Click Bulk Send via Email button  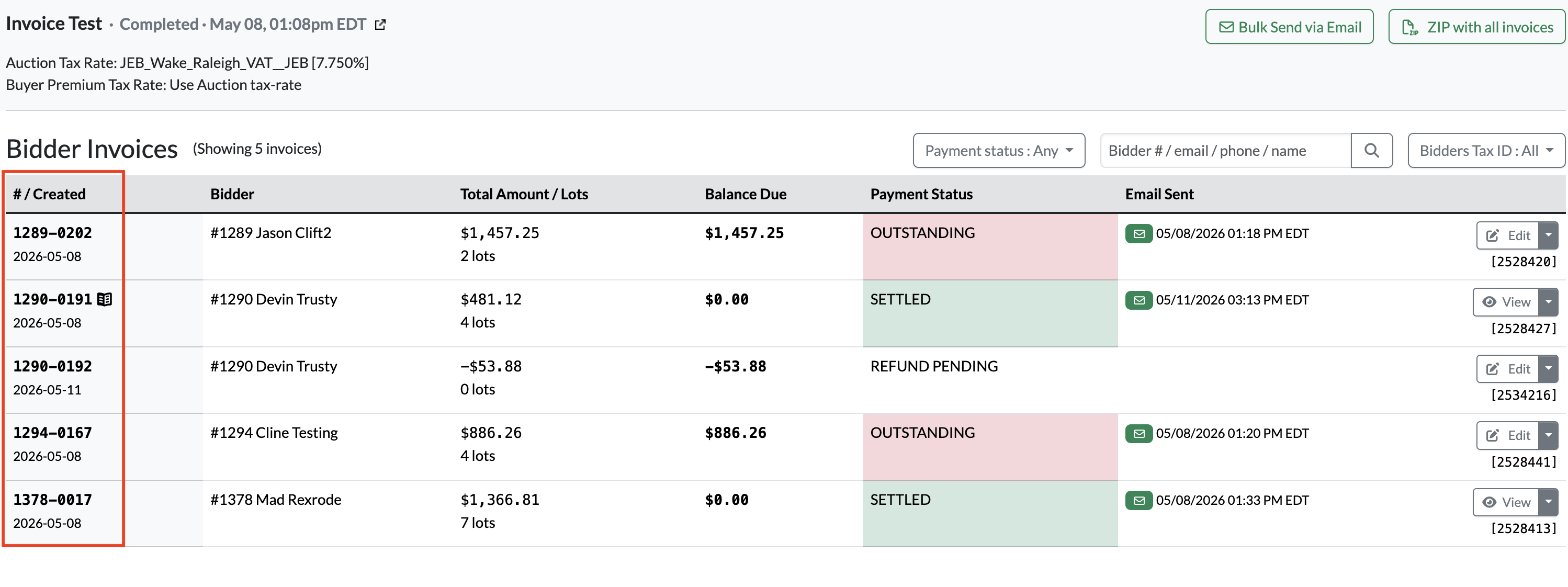(x=1289, y=27)
